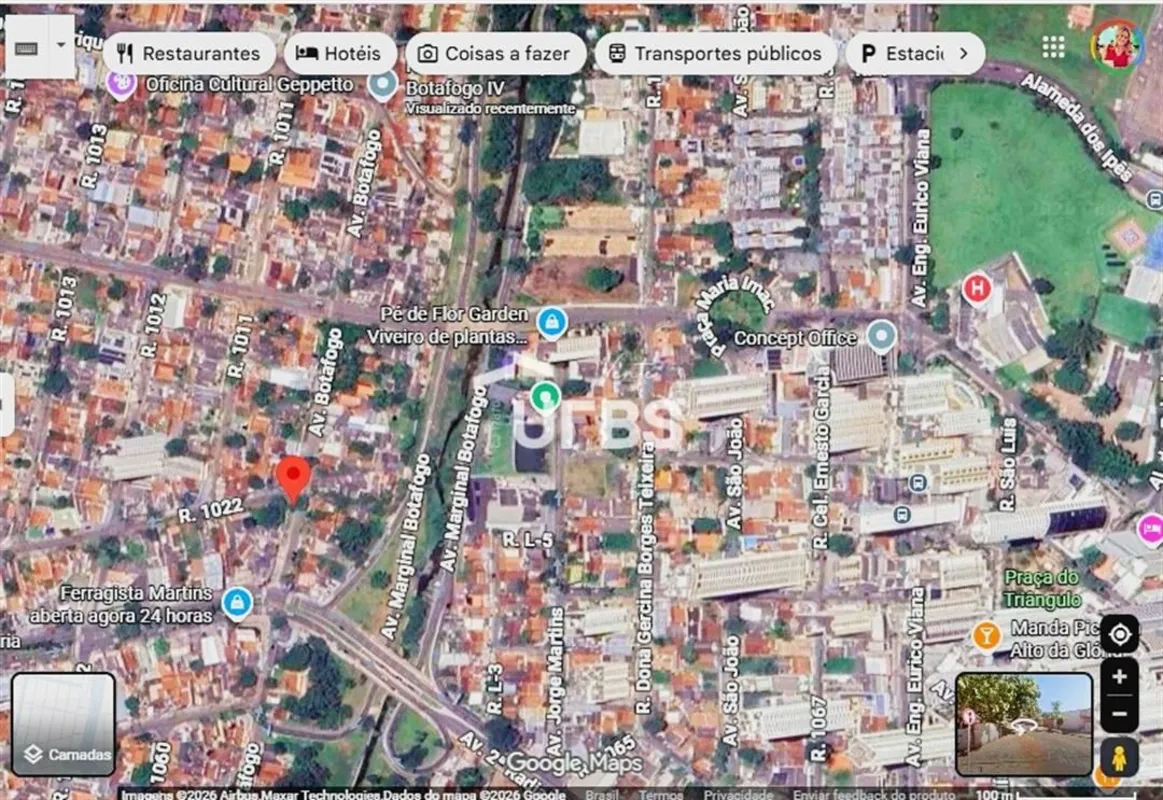Select the Praça do Triângulo label
This screenshot has width=1163, height=800.
click(1041, 587)
